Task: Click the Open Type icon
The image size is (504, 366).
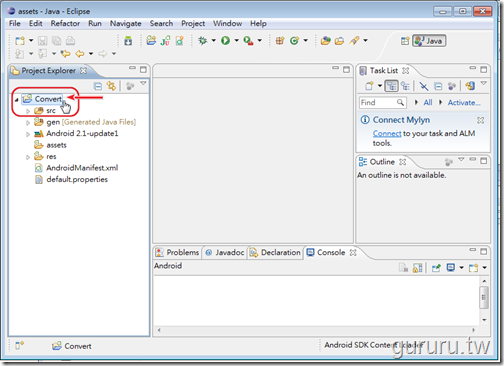Action: pyautogui.click(x=325, y=41)
